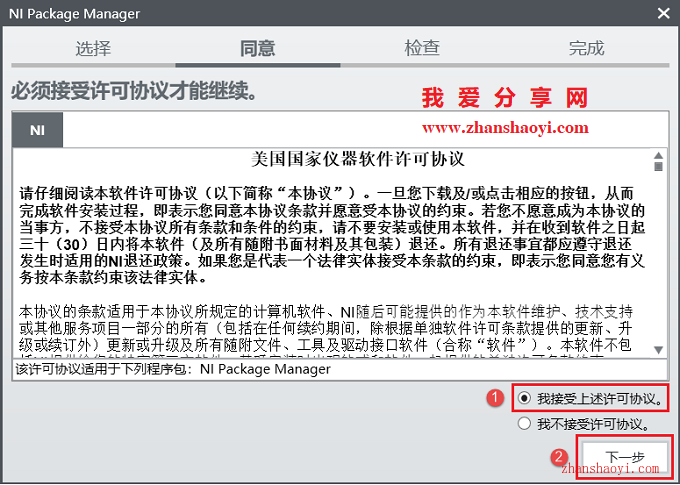Click the NI license tab label
The height and width of the screenshot is (485, 680).
click(37, 130)
